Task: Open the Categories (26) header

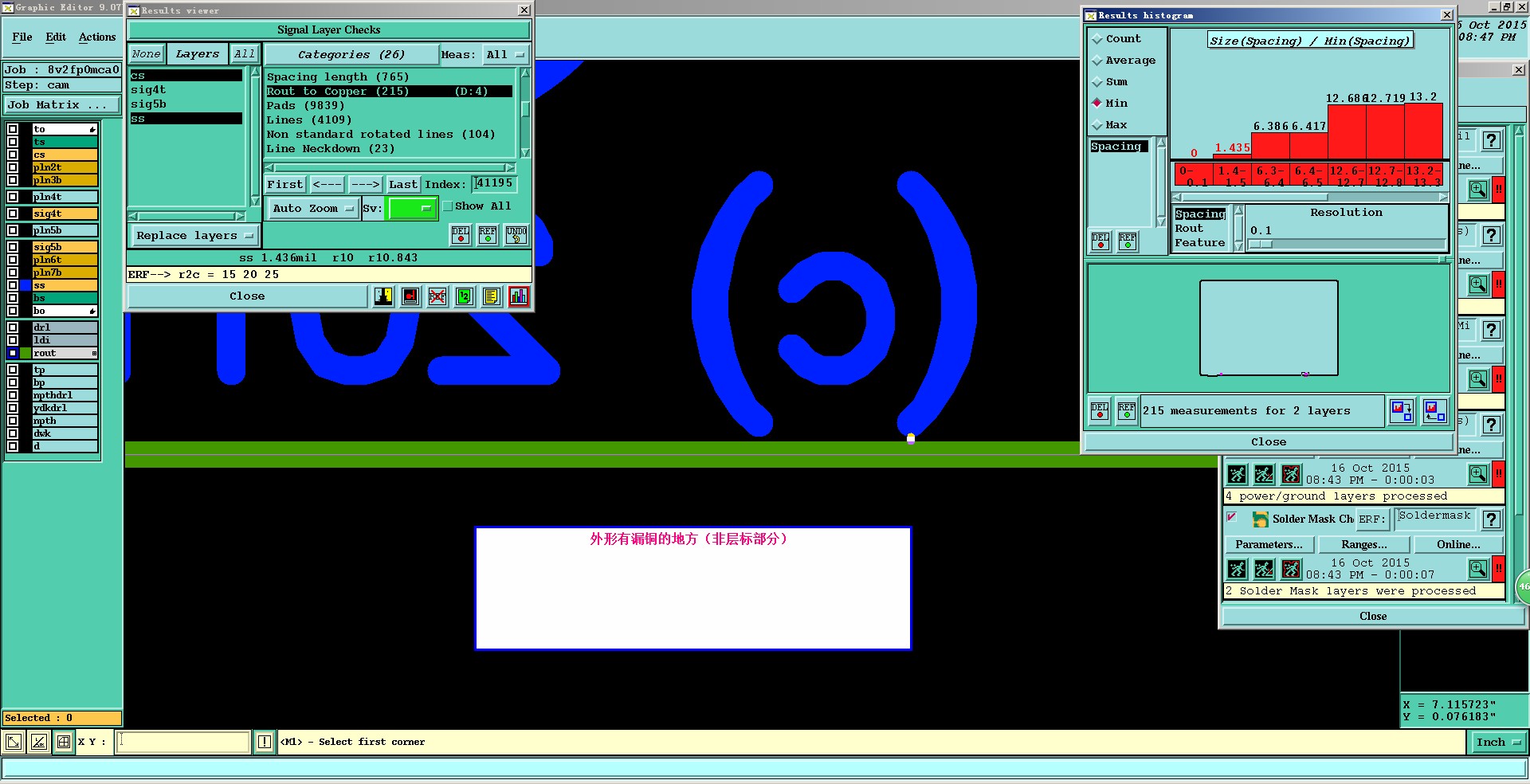Action: (351, 55)
